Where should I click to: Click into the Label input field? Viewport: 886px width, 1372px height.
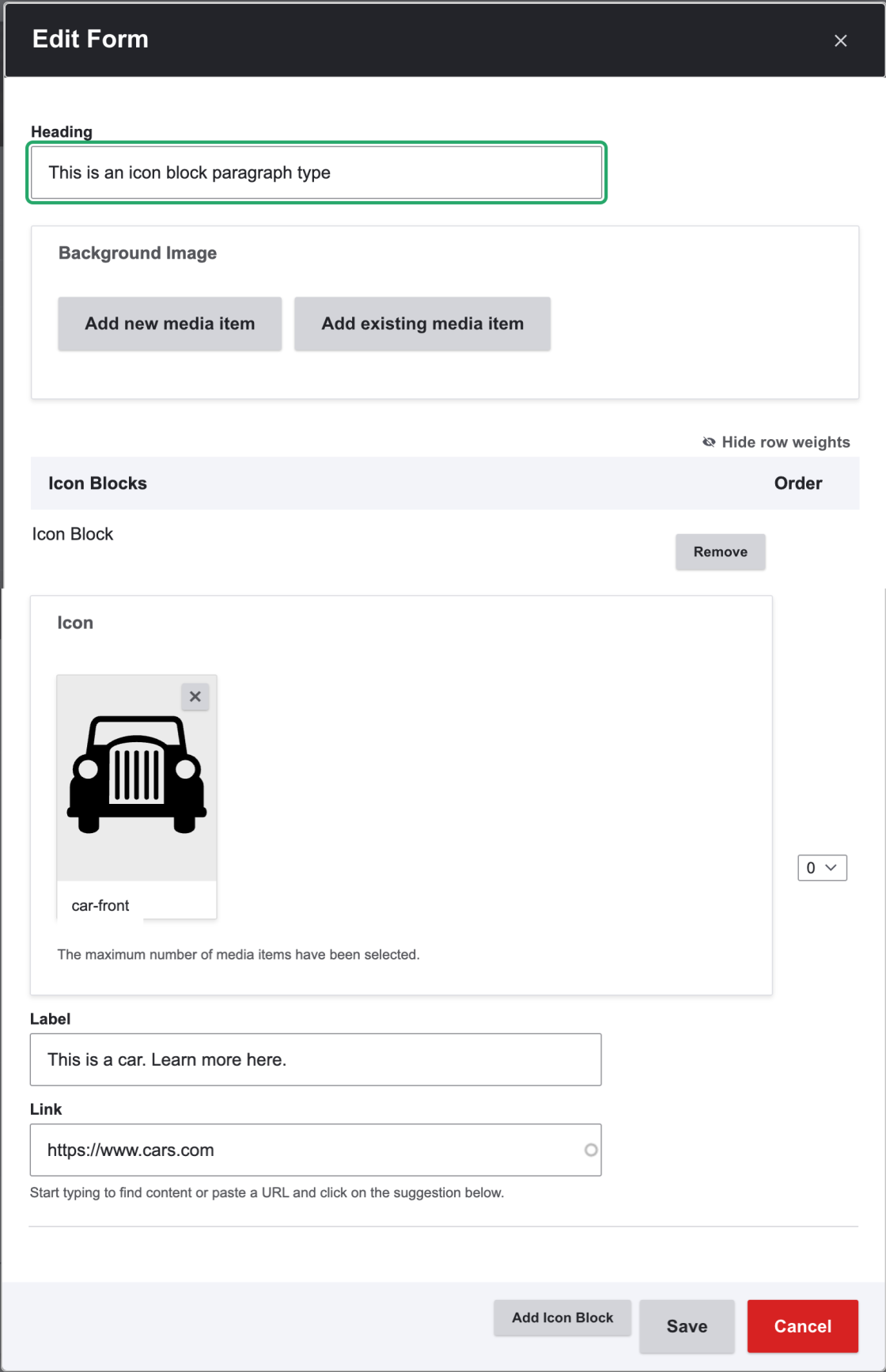click(316, 1059)
